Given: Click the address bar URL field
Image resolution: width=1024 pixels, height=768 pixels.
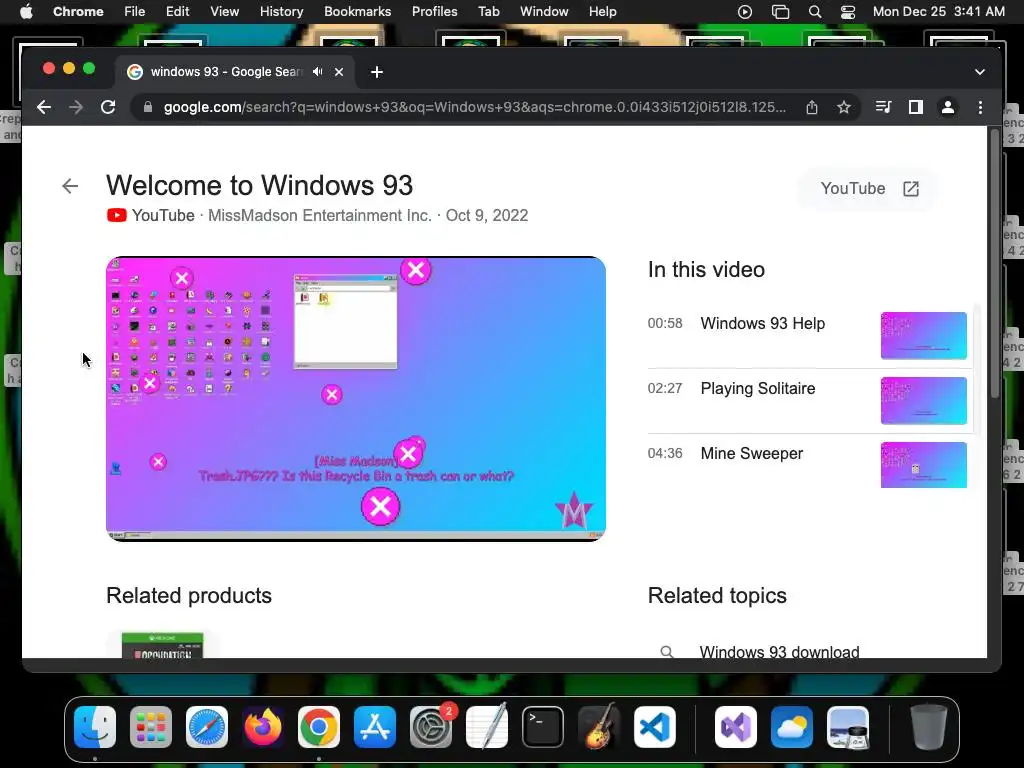Looking at the screenshot, I should (x=475, y=107).
